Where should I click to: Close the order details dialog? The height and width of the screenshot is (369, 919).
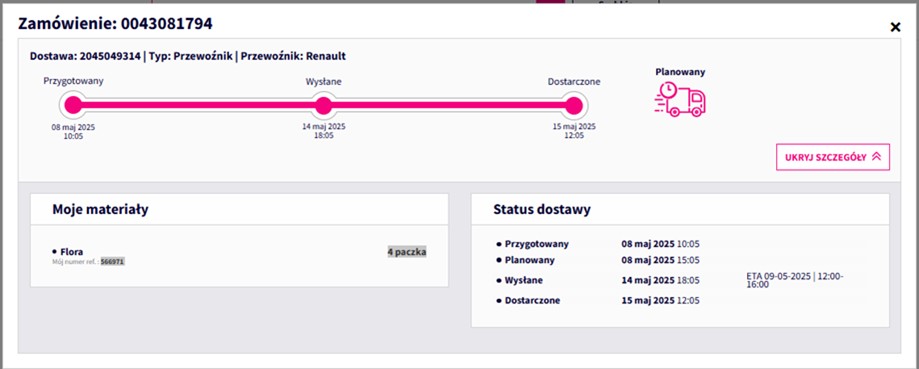click(895, 27)
